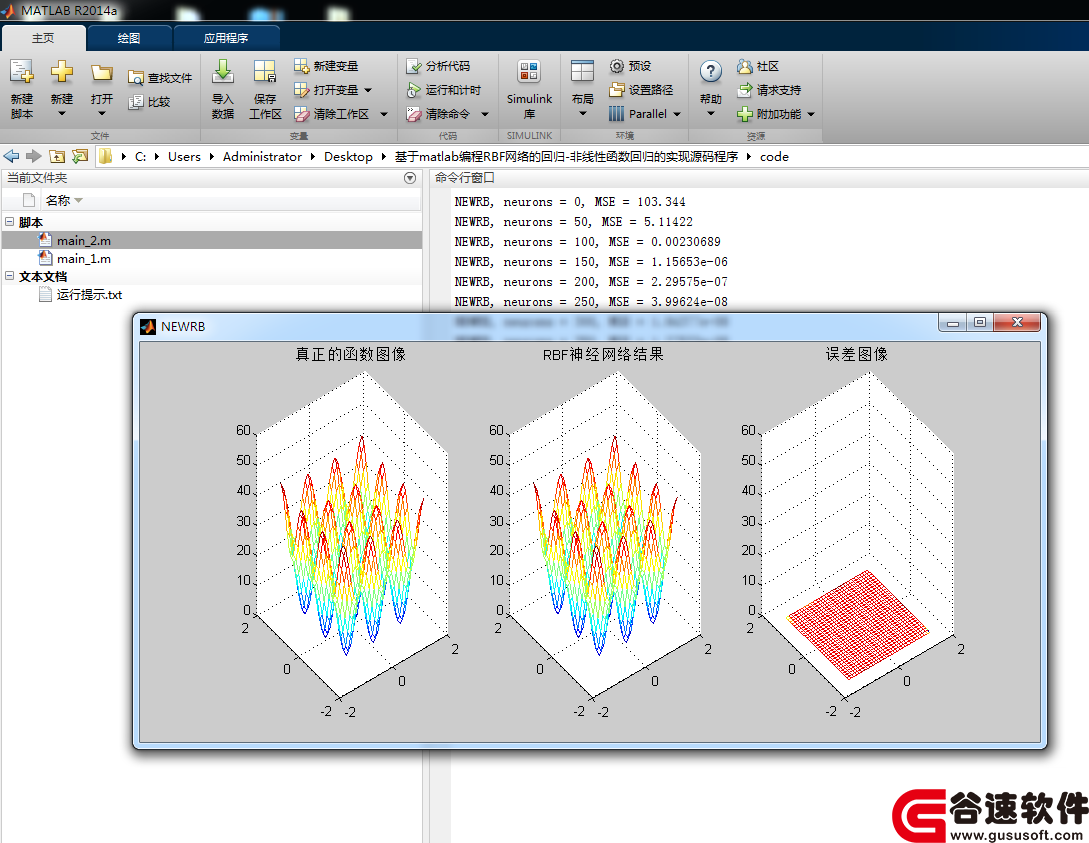Click the Find Files (查找文件) icon
Viewport: 1089px width, 843px height.
[x=135, y=78]
